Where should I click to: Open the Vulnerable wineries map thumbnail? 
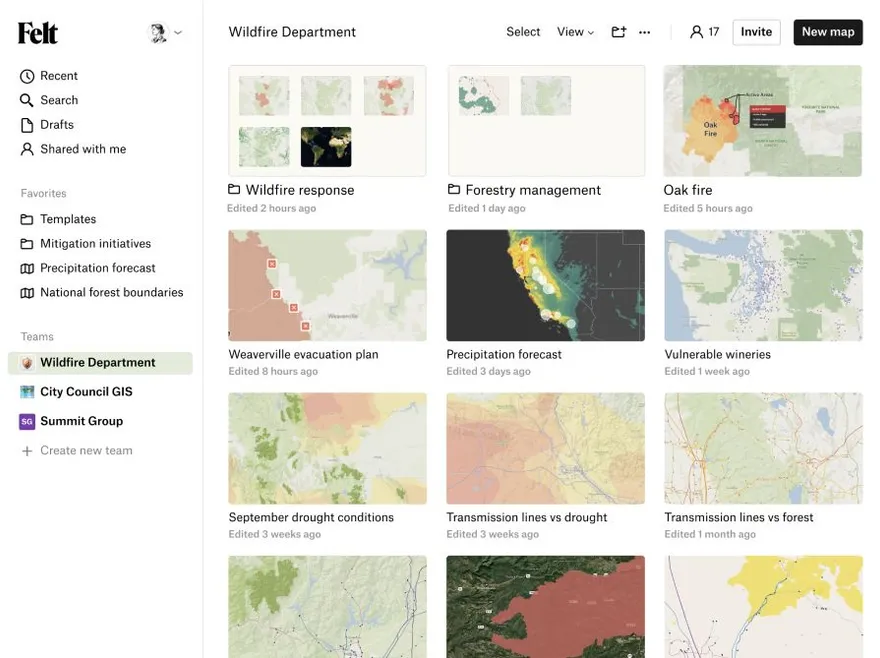click(763, 285)
